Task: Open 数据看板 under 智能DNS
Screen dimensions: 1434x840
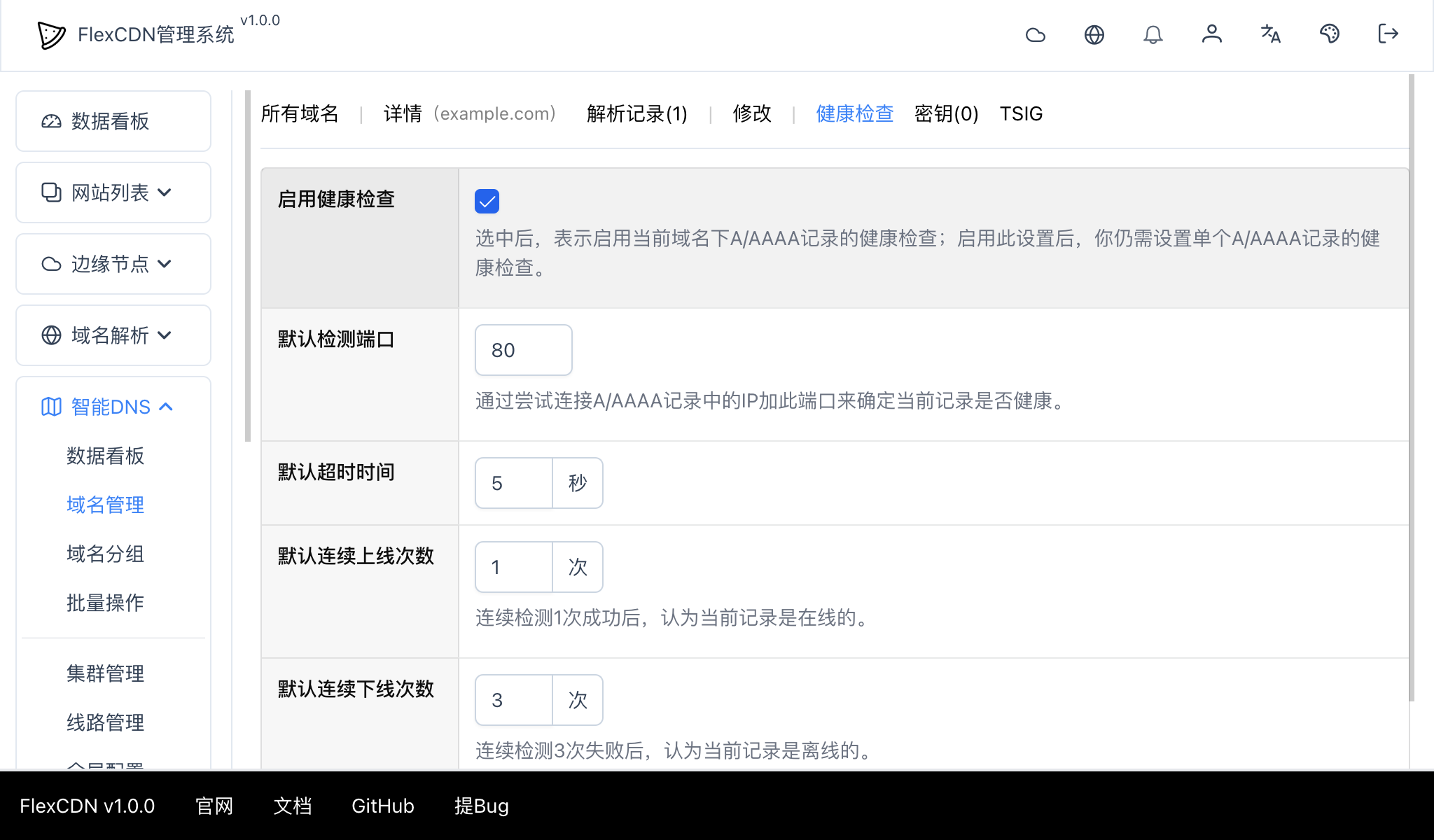Action: 105,456
